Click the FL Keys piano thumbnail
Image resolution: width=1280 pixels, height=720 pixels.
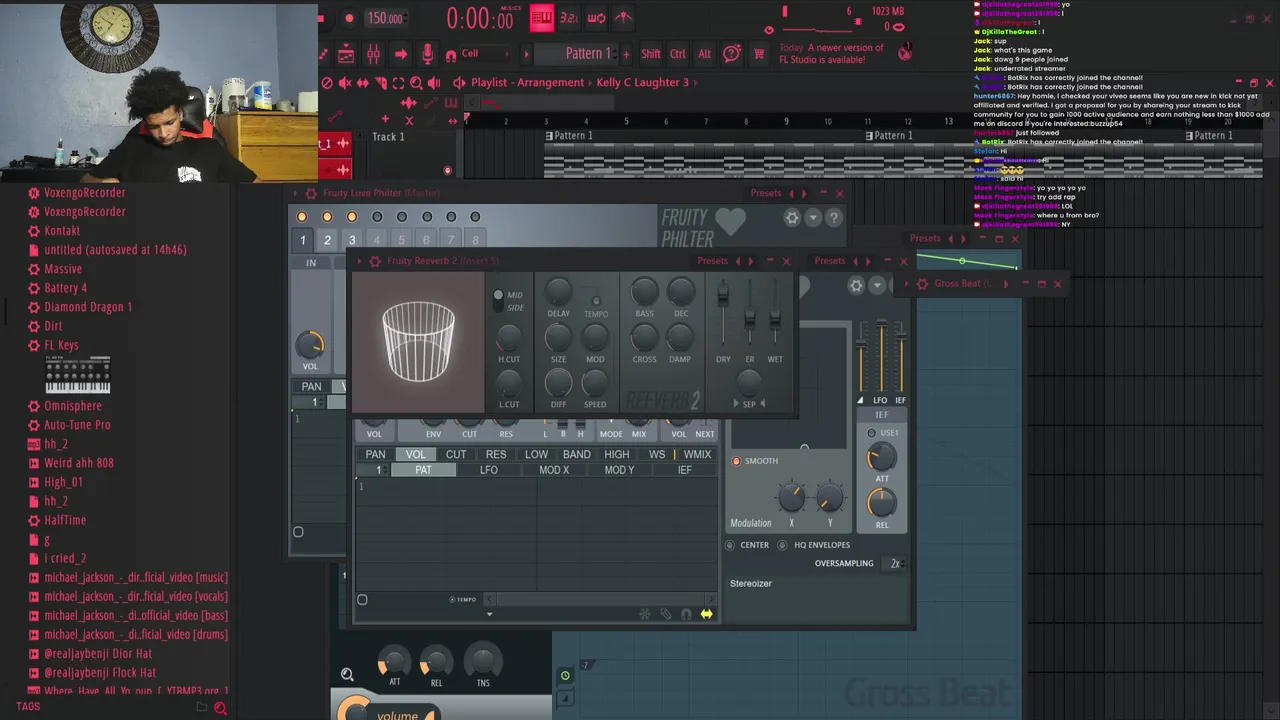77,376
